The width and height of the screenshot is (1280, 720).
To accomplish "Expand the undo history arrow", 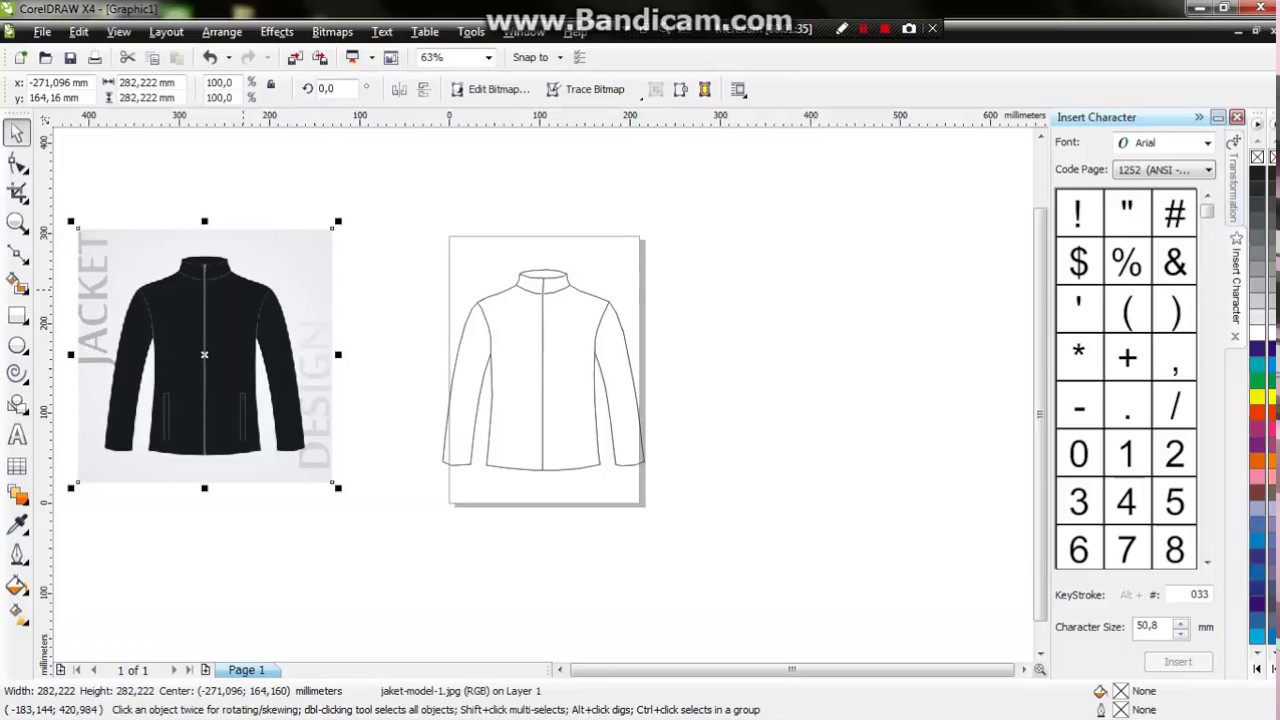I will click(x=228, y=58).
